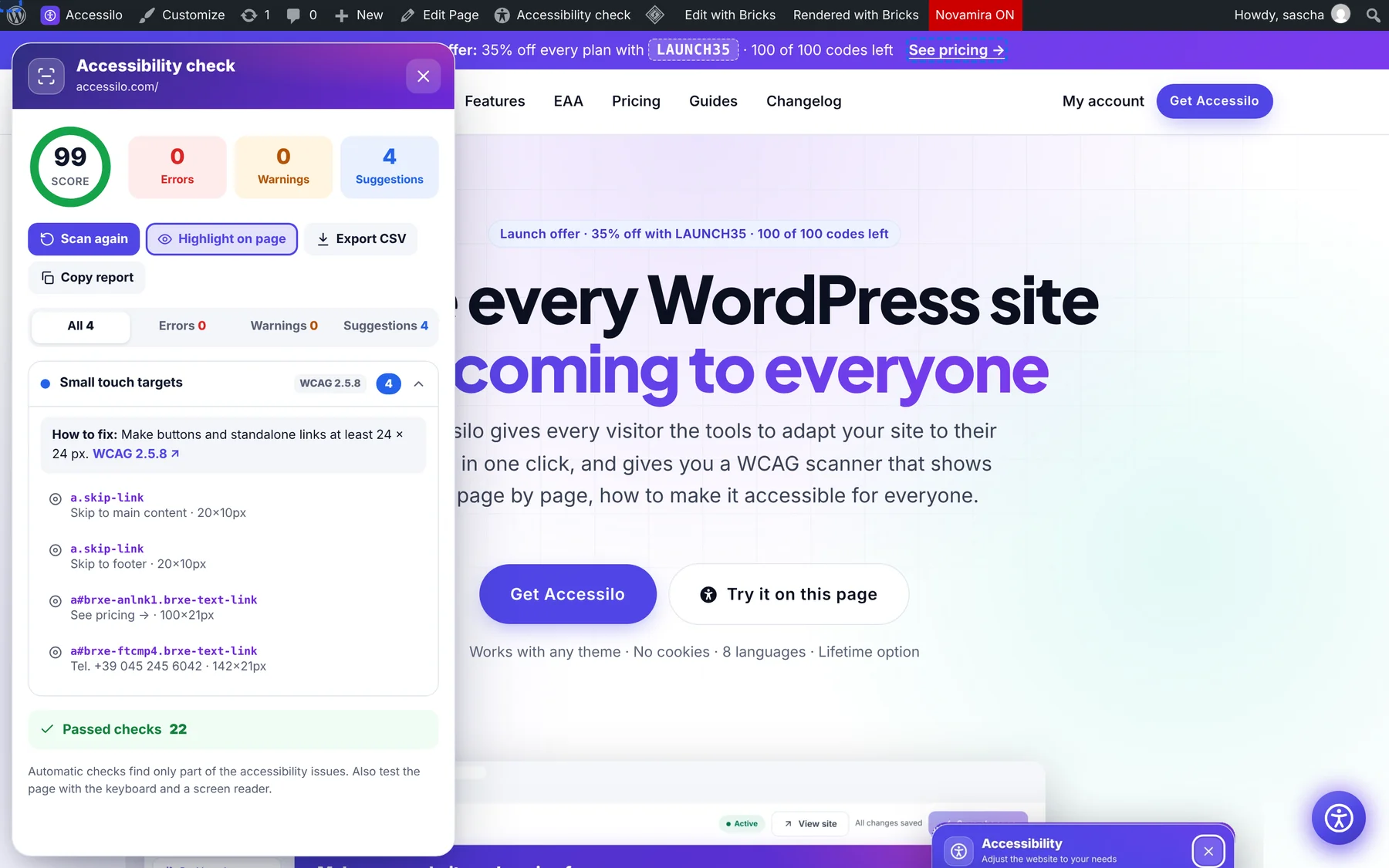
Task: Open the New content menu
Action: click(x=359, y=15)
